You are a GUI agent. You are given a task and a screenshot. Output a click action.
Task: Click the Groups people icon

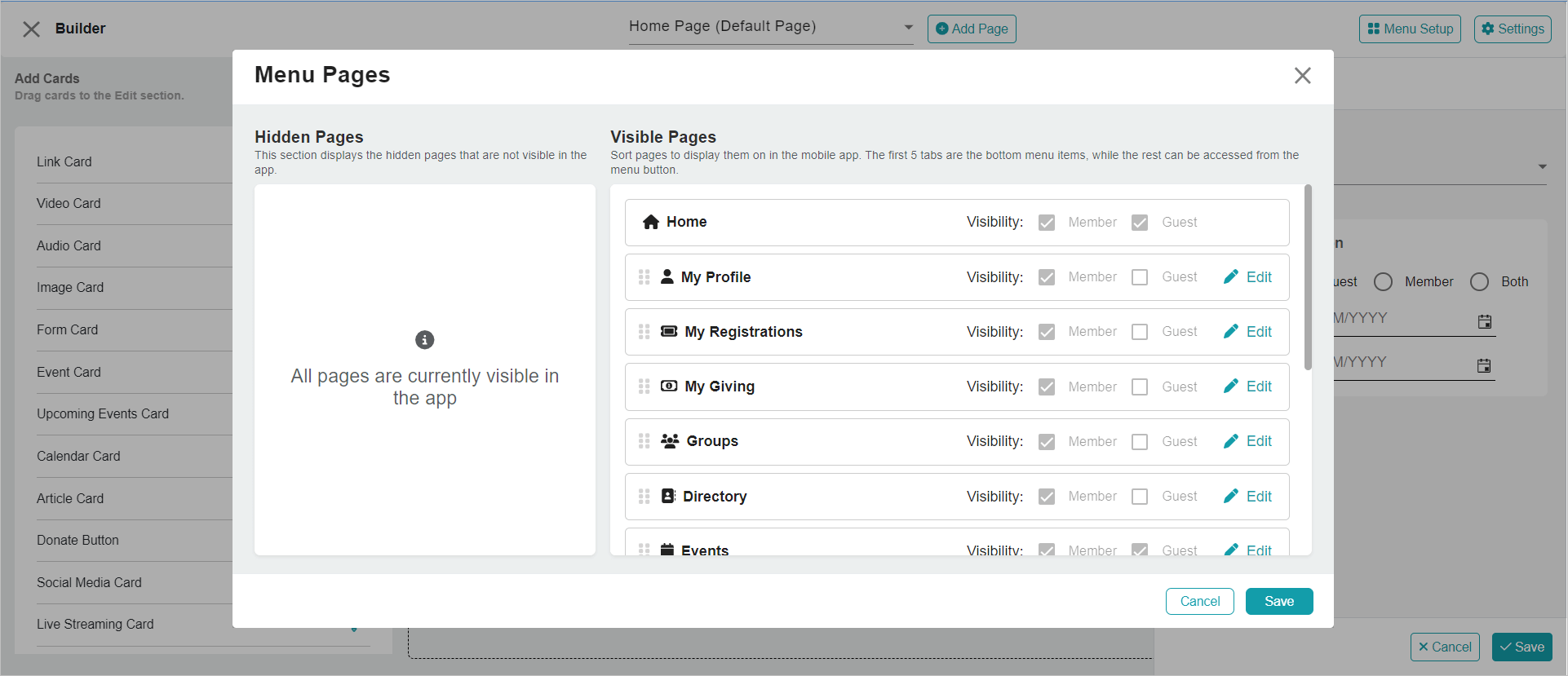670,441
